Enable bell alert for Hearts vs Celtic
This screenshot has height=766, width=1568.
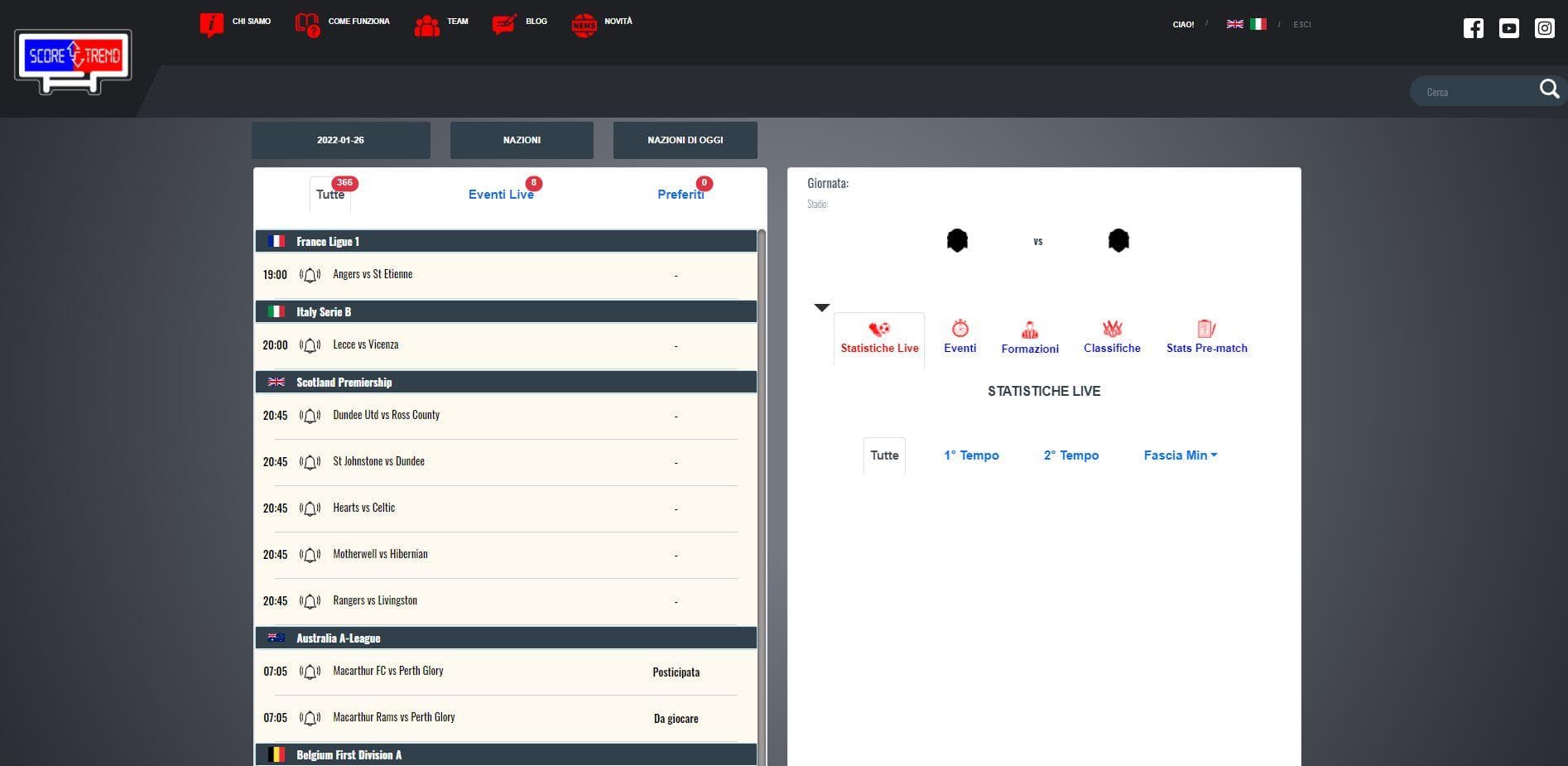[310, 508]
